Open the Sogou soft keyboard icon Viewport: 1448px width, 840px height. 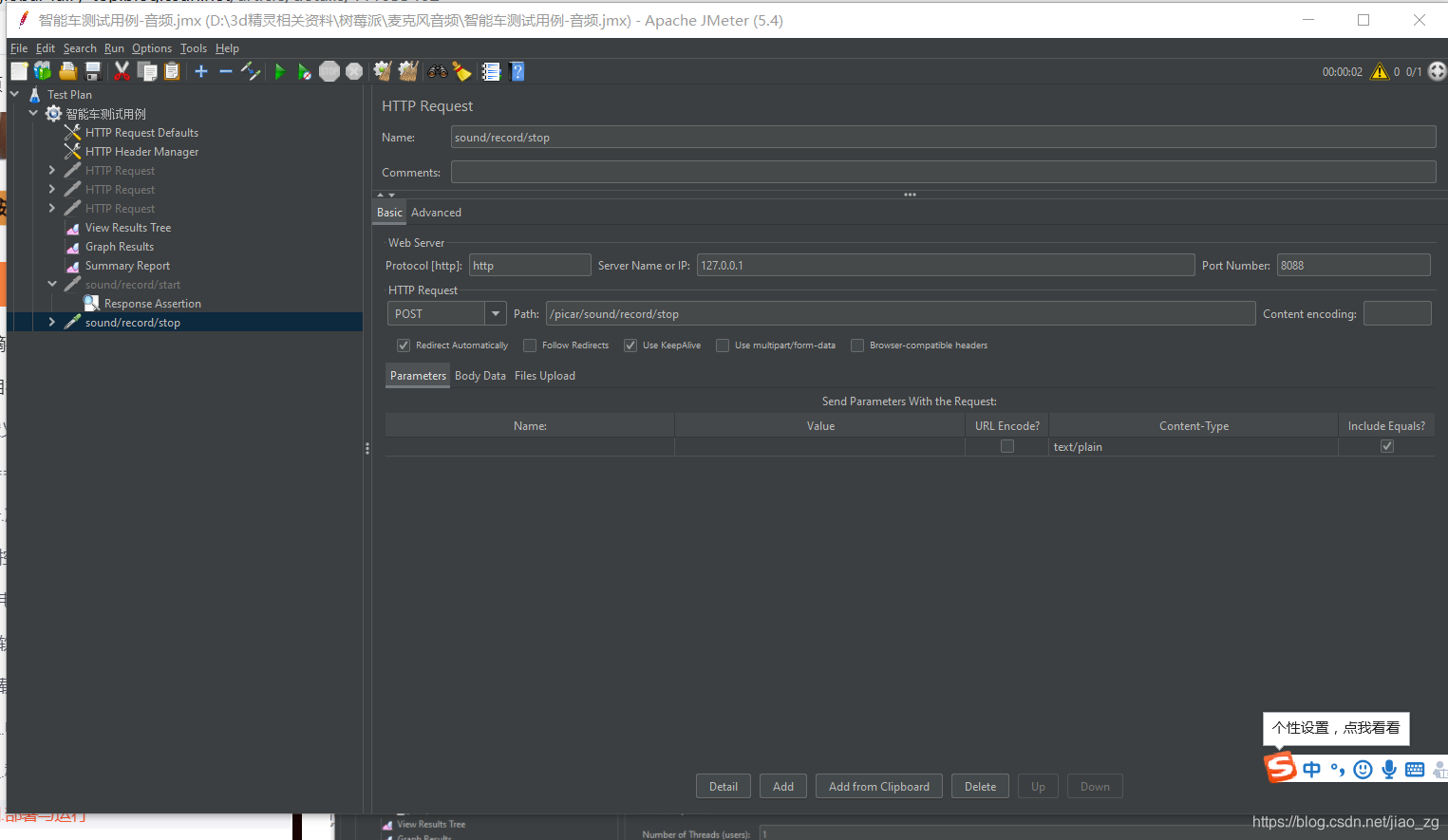(1415, 770)
